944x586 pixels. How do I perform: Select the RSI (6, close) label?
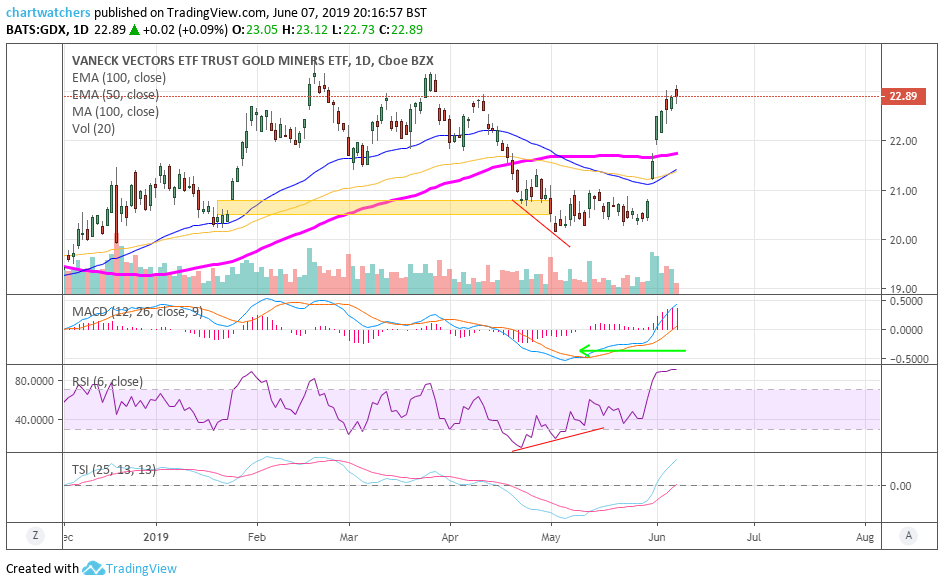click(x=107, y=381)
